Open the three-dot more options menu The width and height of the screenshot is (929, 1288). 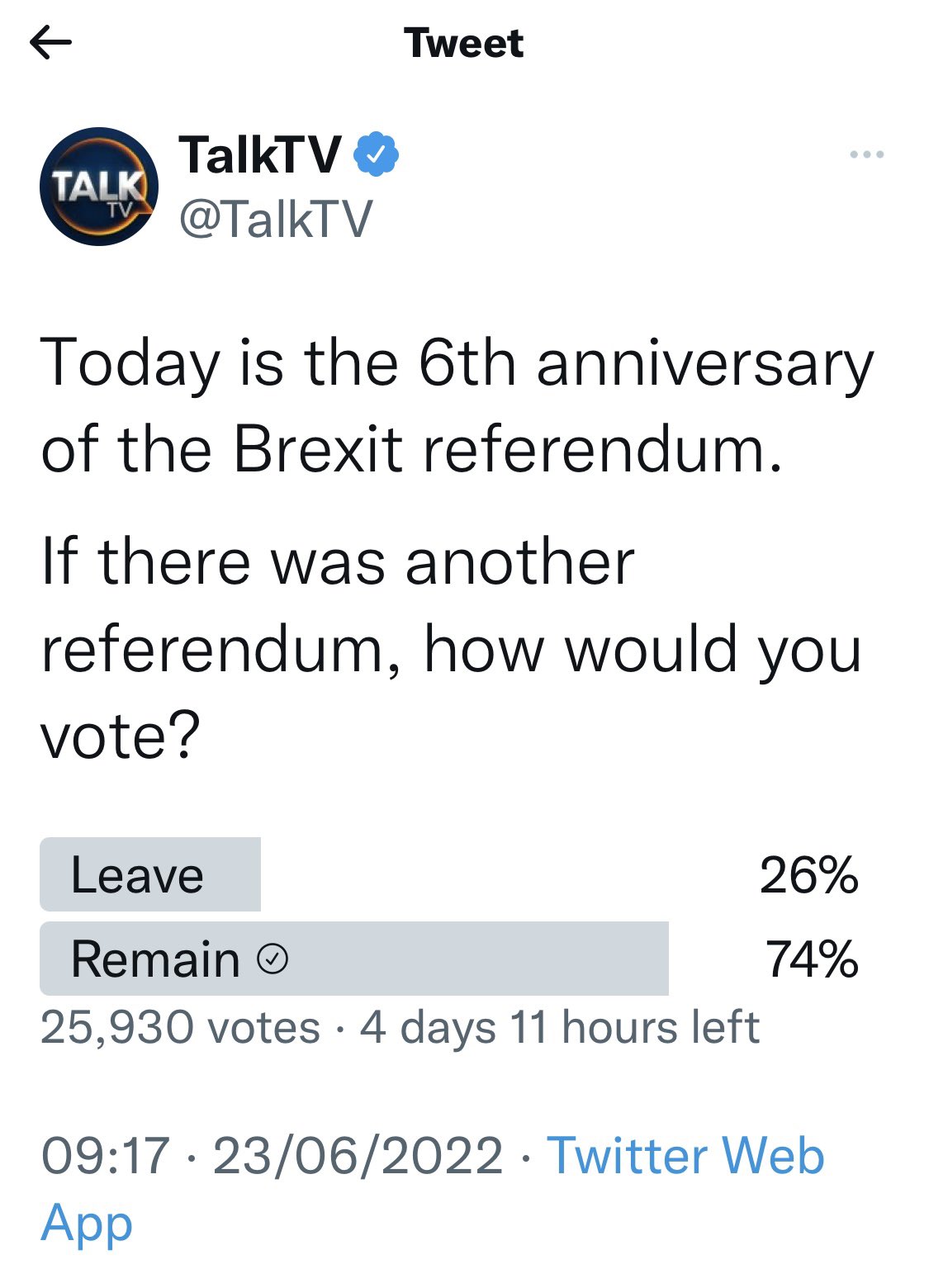(x=866, y=154)
